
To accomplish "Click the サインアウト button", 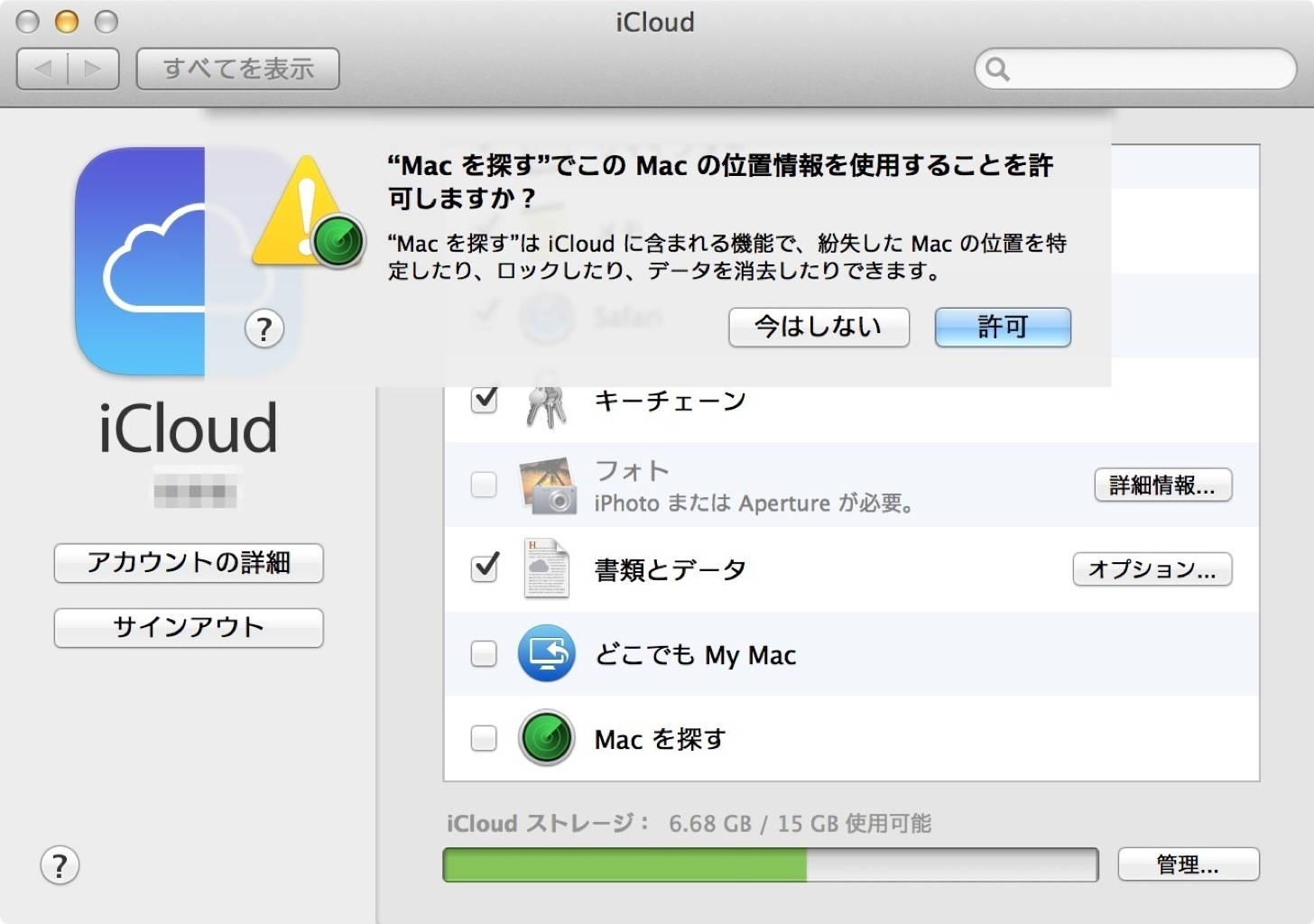I will [x=189, y=628].
